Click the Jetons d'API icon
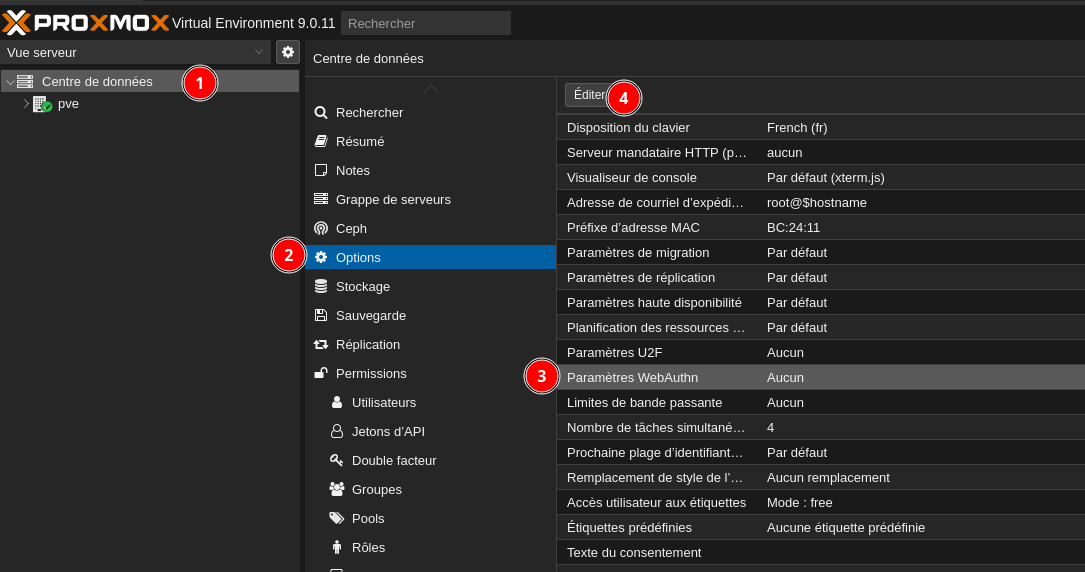The image size is (1085, 572). (337, 431)
